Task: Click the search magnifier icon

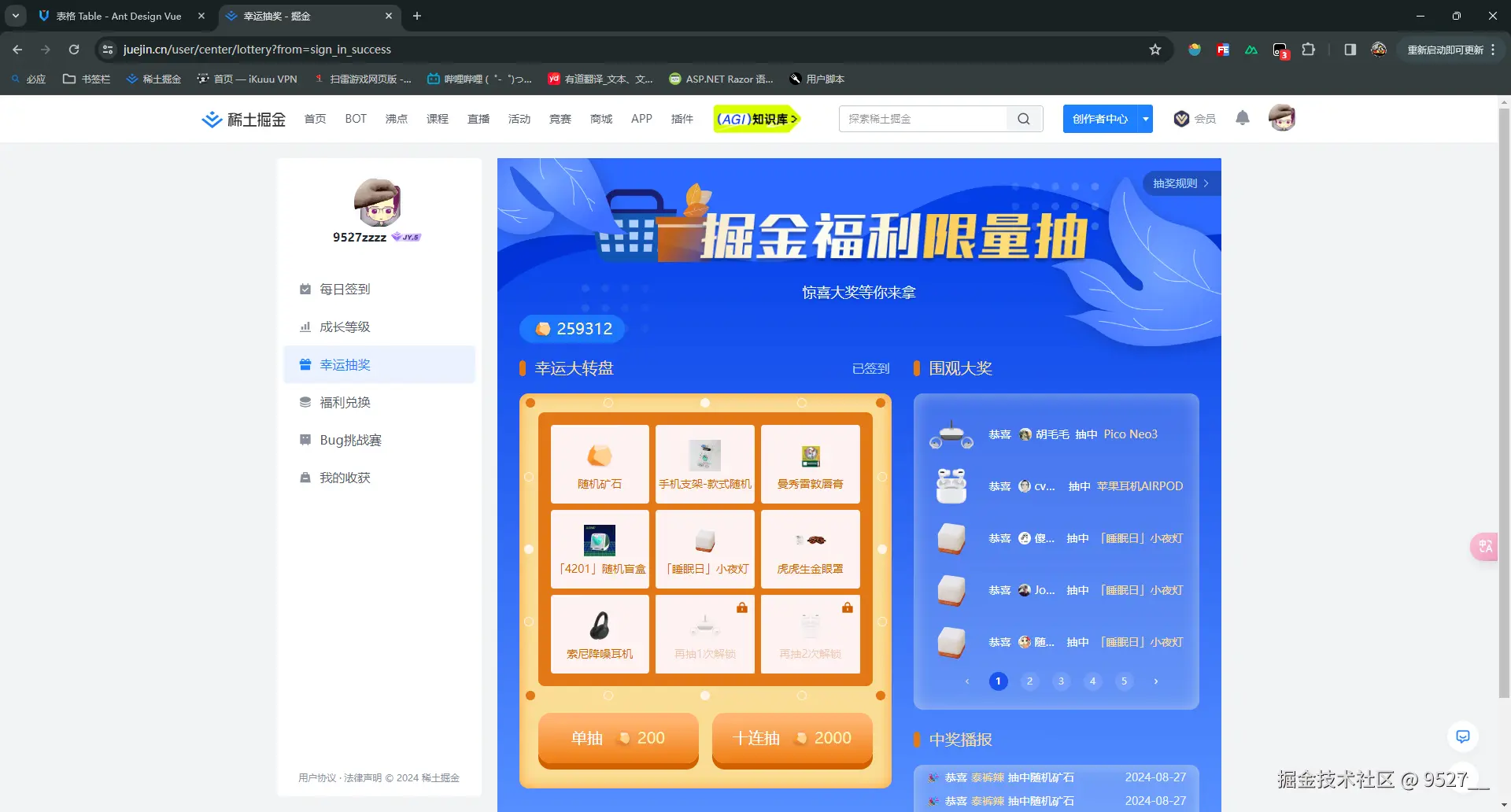Action: [x=1023, y=119]
